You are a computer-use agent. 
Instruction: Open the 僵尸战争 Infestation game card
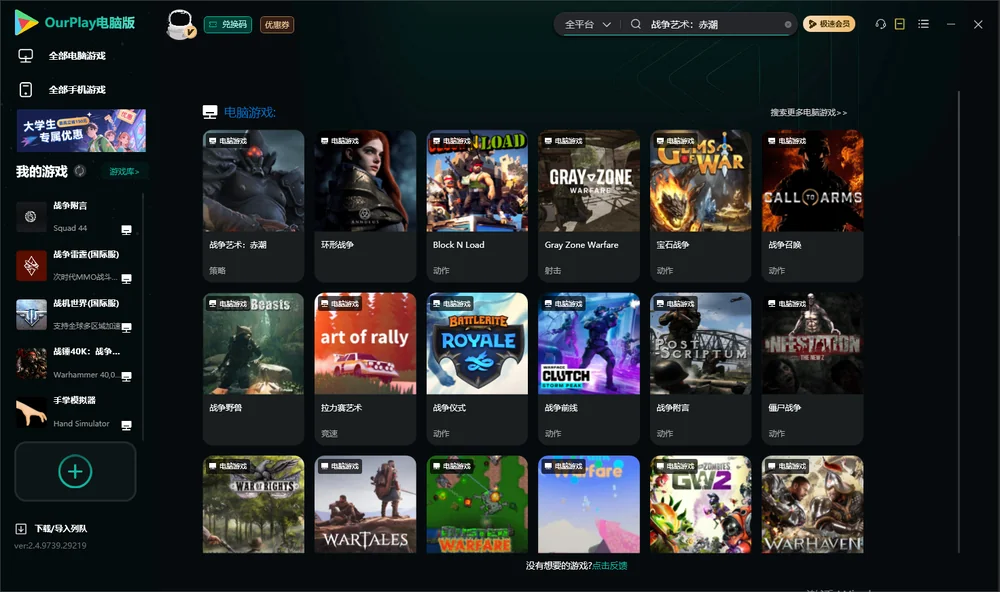point(812,368)
